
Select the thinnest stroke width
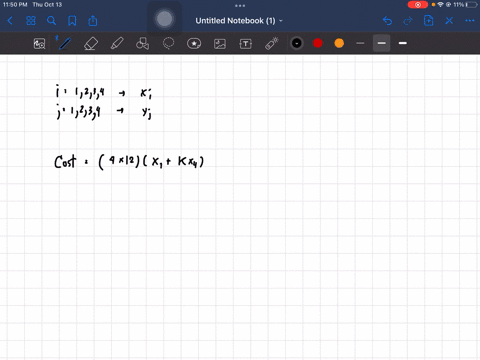(360, 43)
